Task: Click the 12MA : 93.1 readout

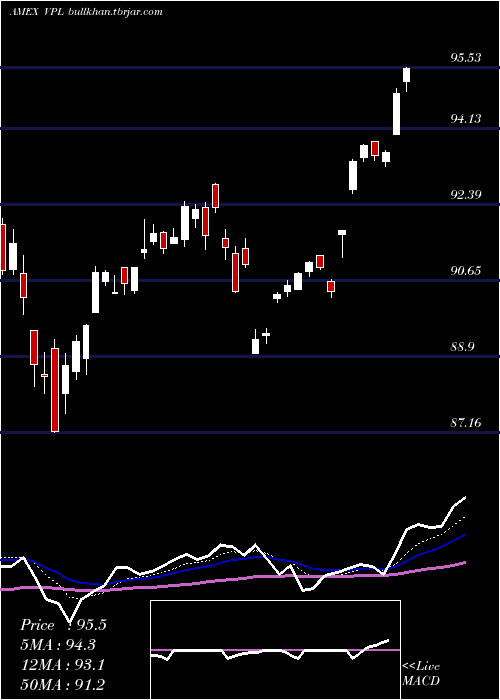Action: pyautogui.click(x=62, y=665)
